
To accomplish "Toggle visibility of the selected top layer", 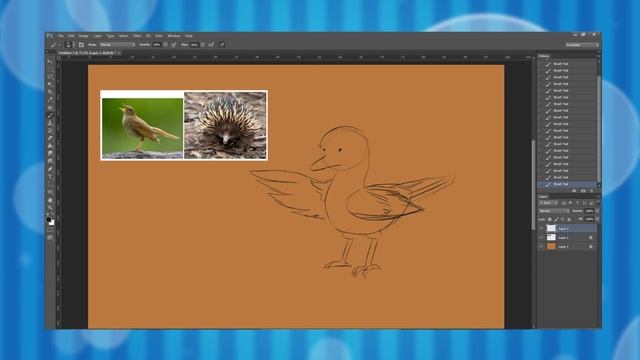I will 541,228.
